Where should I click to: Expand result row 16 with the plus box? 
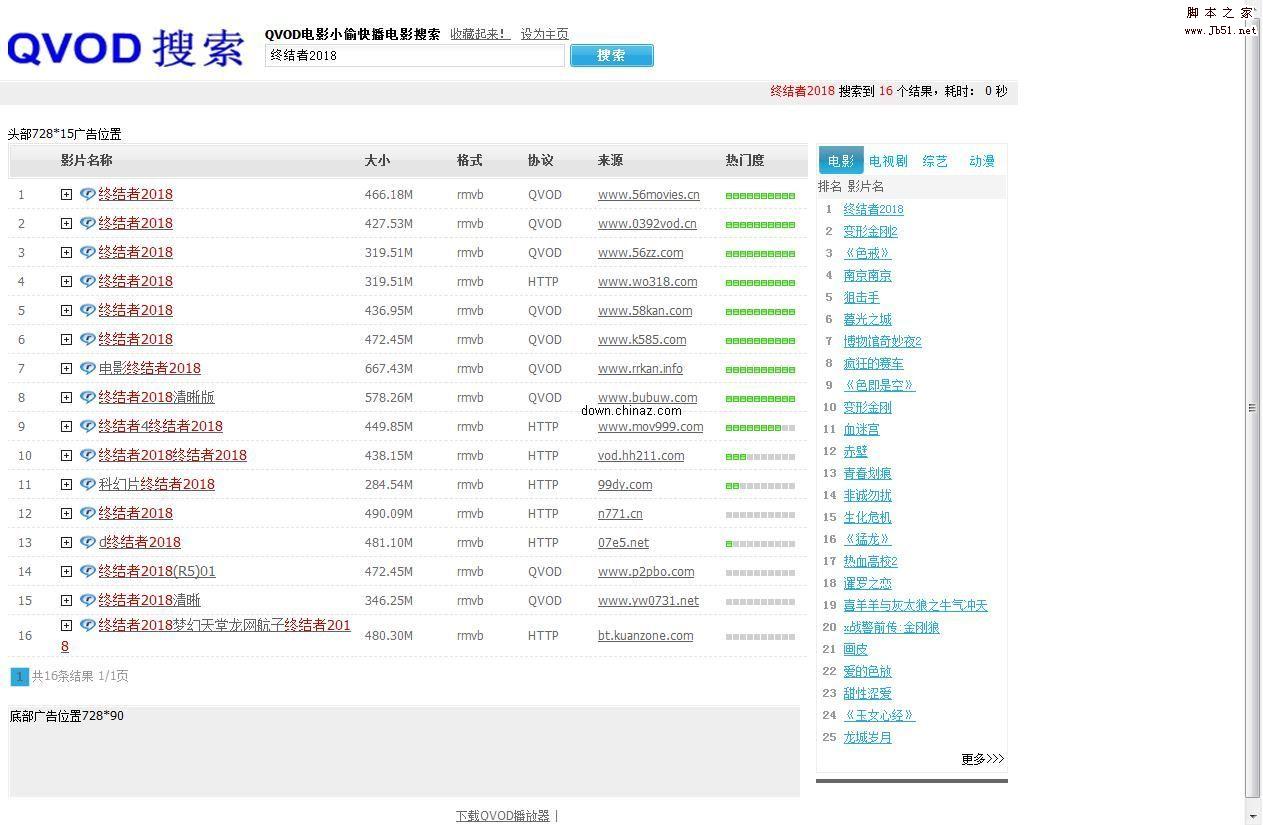point(66,626)
